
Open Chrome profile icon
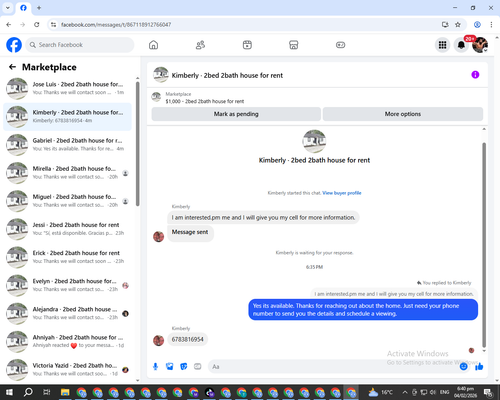(x=477, y=25)
